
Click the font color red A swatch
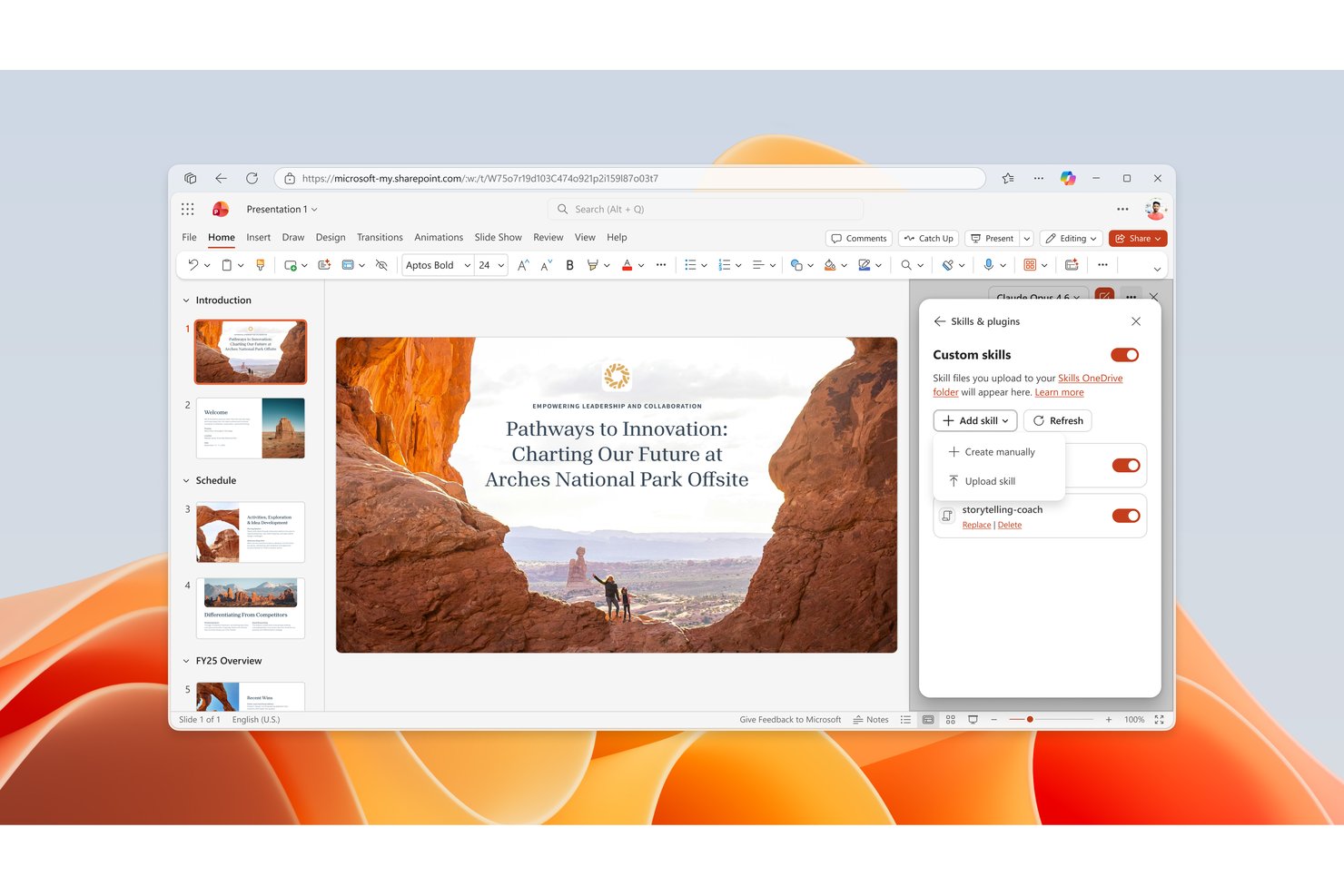click(627, 265)
